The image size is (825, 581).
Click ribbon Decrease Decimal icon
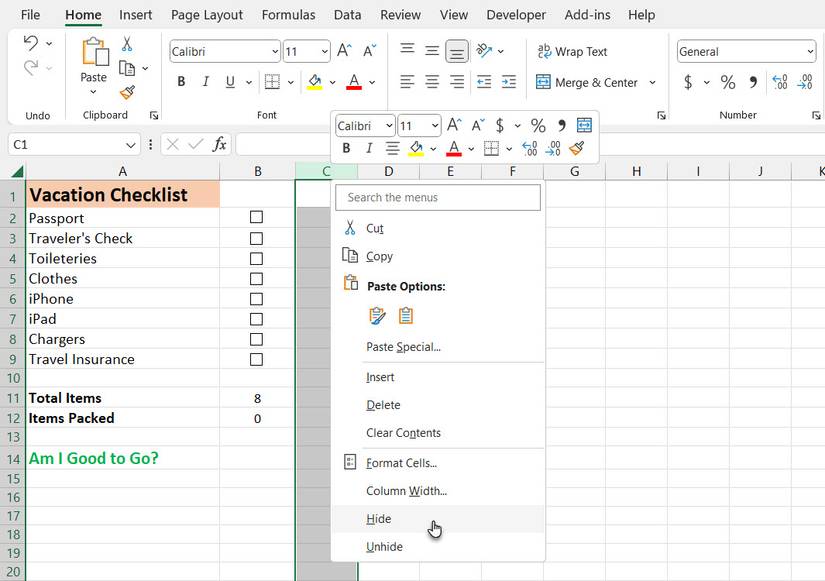tap(805, 82)
